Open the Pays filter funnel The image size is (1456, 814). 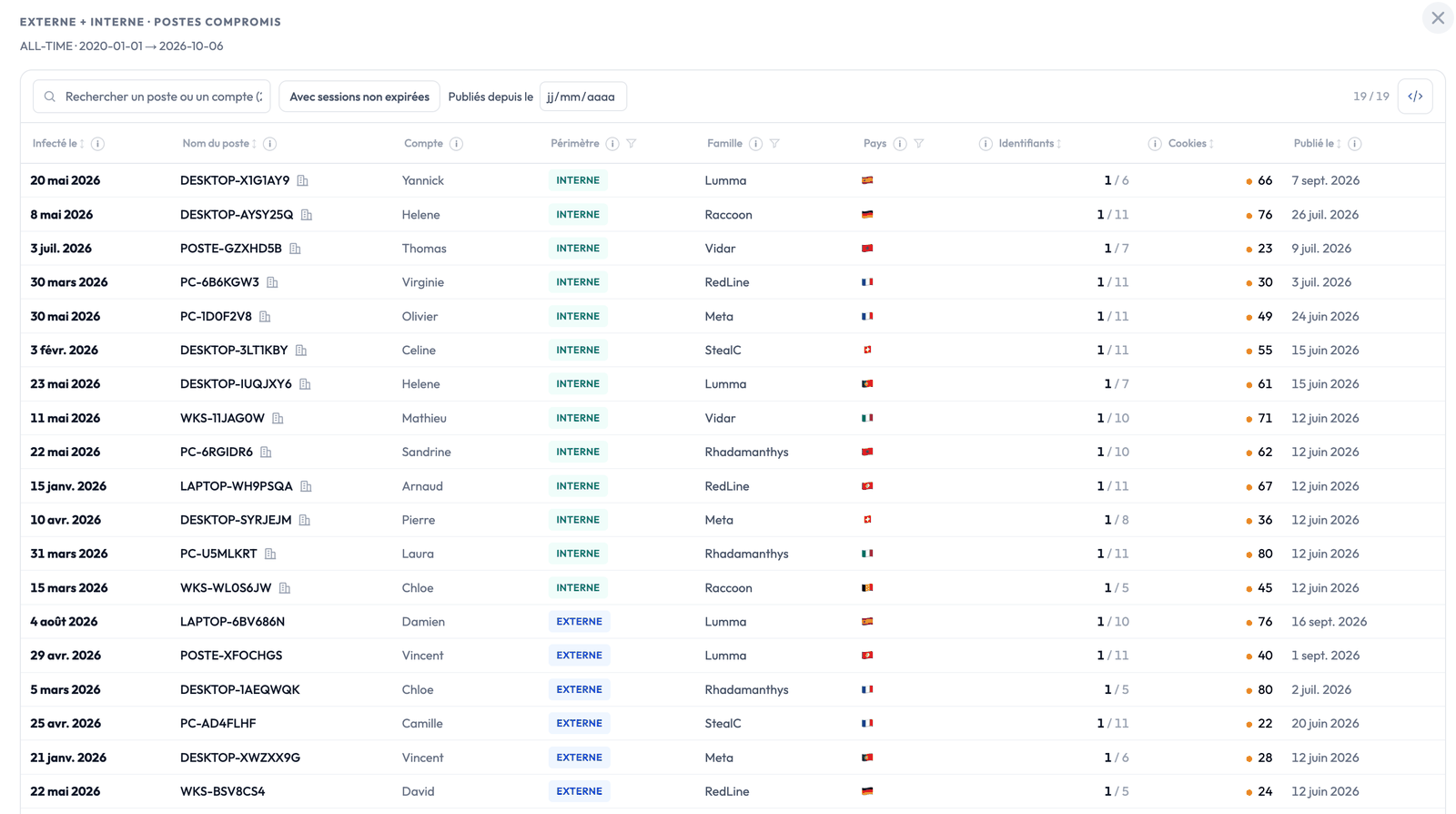(x=919, y=144)
